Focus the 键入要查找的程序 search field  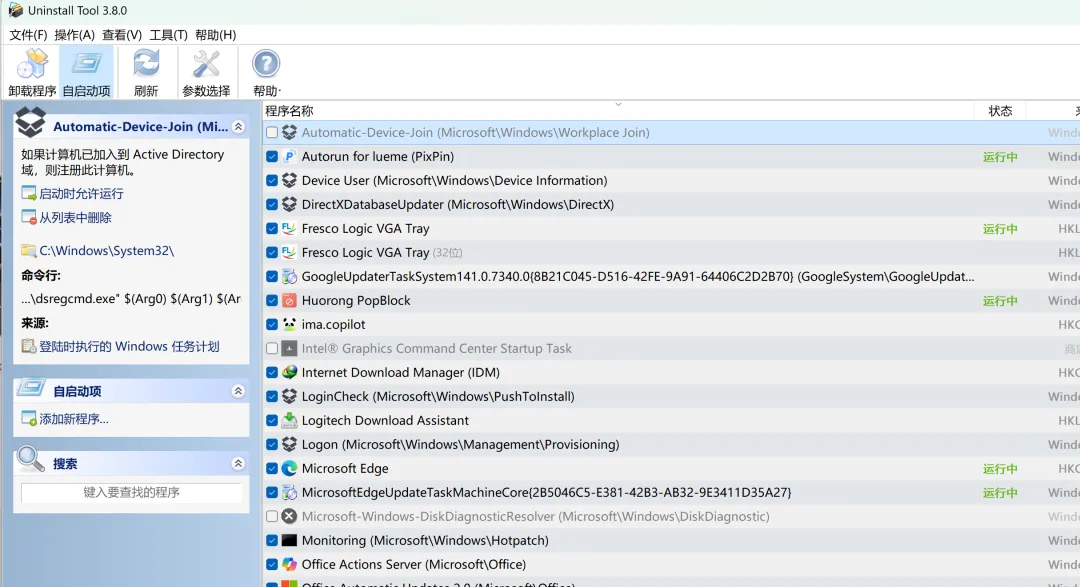click(131, 493)
